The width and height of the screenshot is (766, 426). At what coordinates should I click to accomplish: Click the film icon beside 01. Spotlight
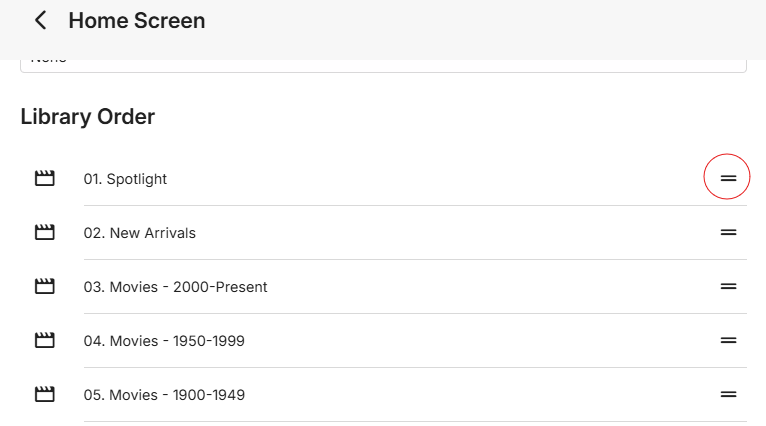[44, 179]
